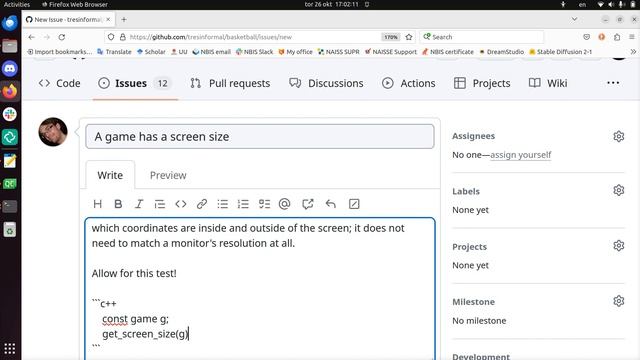The image size is (640, 360).
Task: Reset the 170% zoom level badge
Action: point(390,37)
